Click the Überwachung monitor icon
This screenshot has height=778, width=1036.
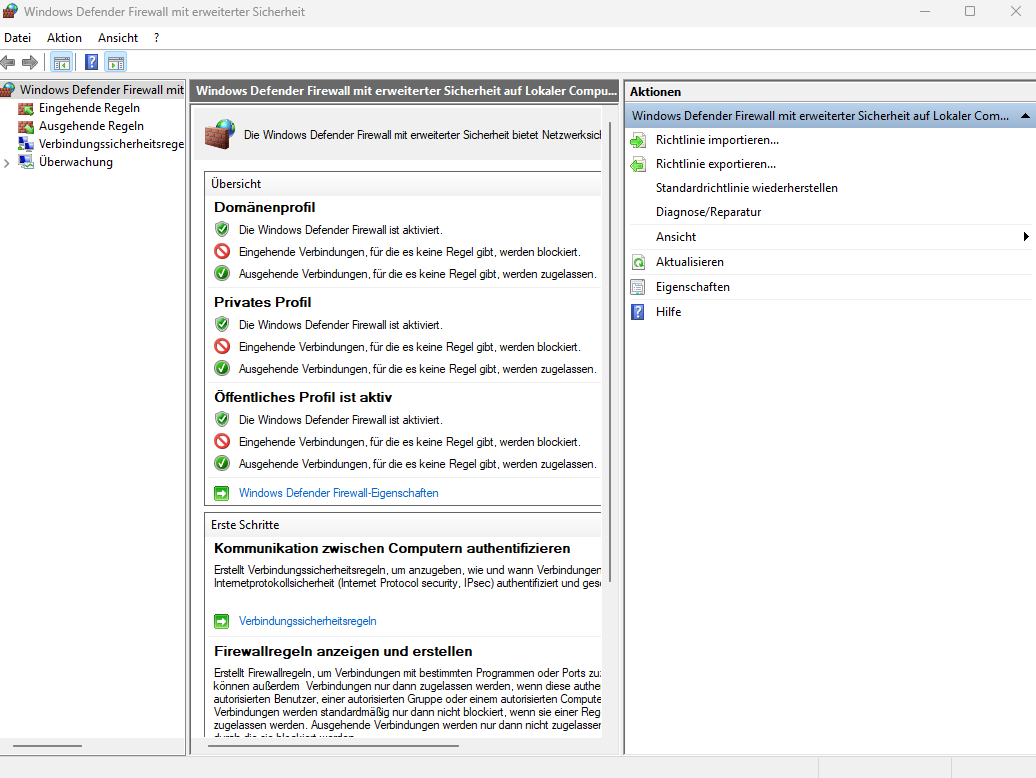26,162
